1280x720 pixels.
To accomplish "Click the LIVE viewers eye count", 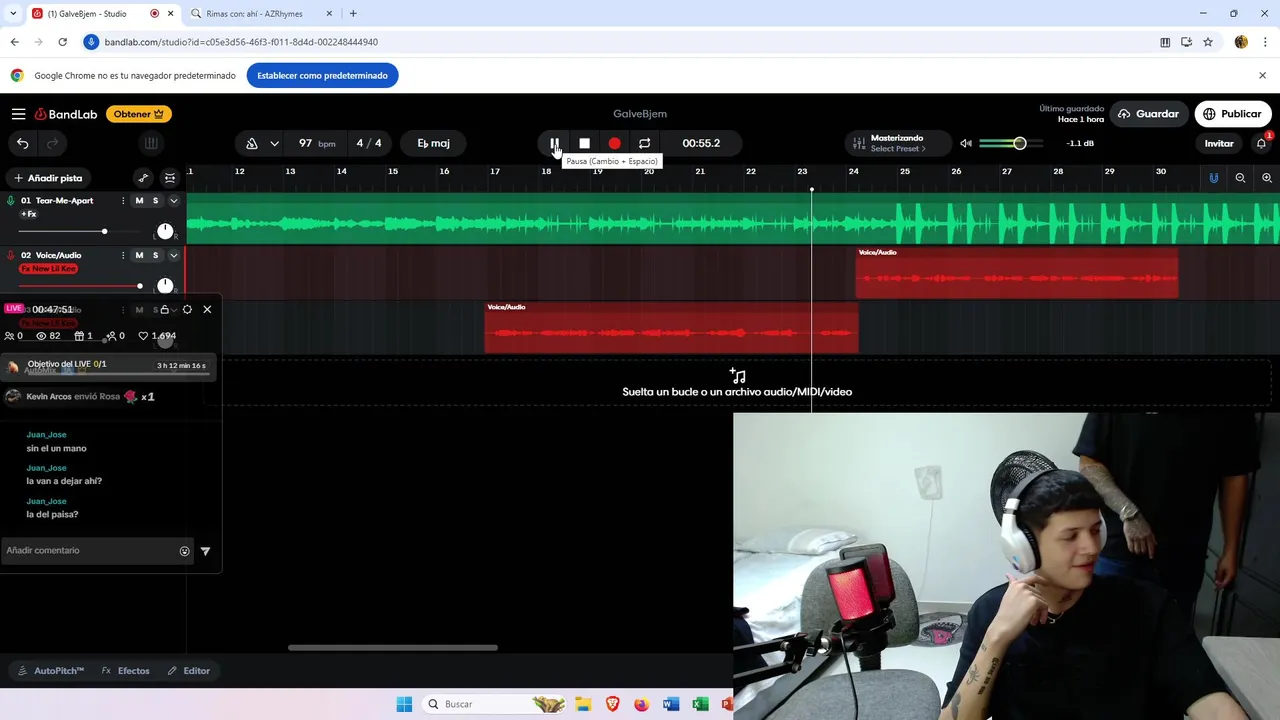I will [48, 336].
